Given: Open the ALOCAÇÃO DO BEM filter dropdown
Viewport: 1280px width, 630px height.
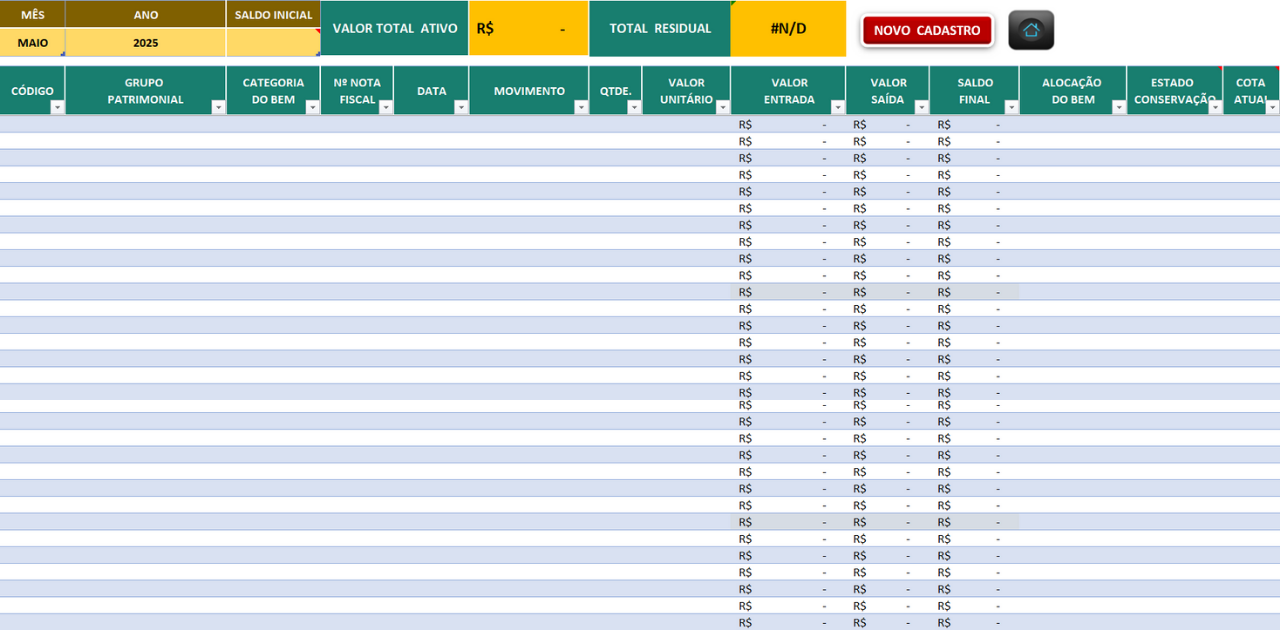Looking at the screenshot, I should [x=1118, y=107].
